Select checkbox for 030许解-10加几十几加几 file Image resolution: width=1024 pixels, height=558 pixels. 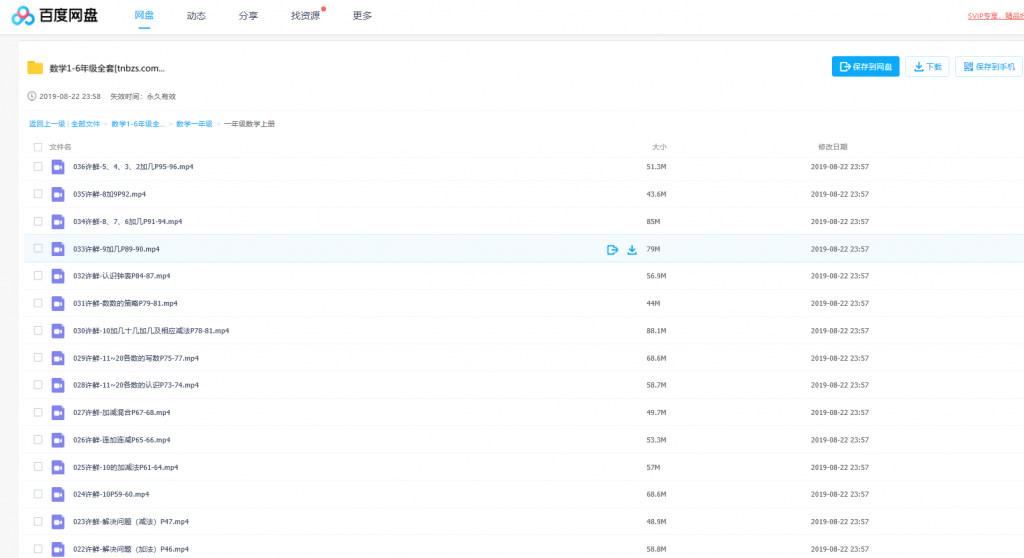38,330
